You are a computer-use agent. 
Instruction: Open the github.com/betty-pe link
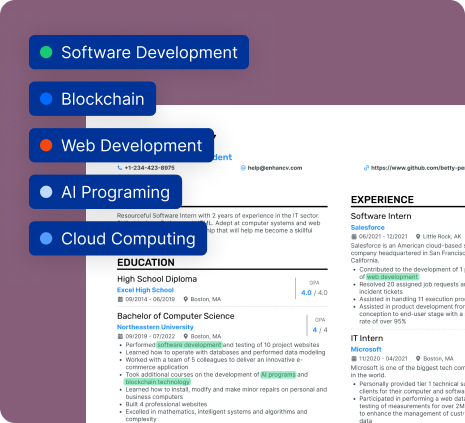click(418, 168)
